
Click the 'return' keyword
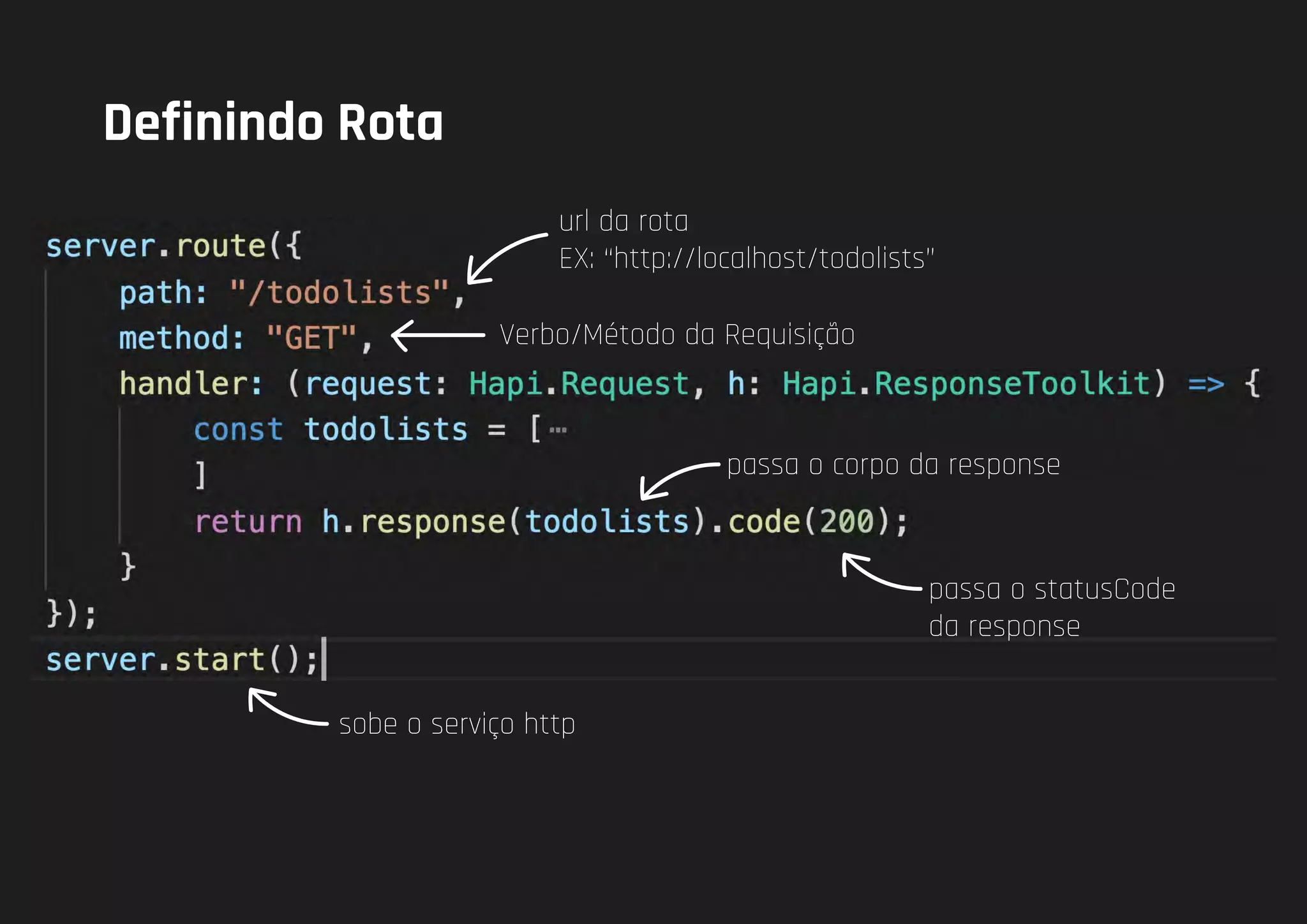pyautogui.click(x=248, y=522)
